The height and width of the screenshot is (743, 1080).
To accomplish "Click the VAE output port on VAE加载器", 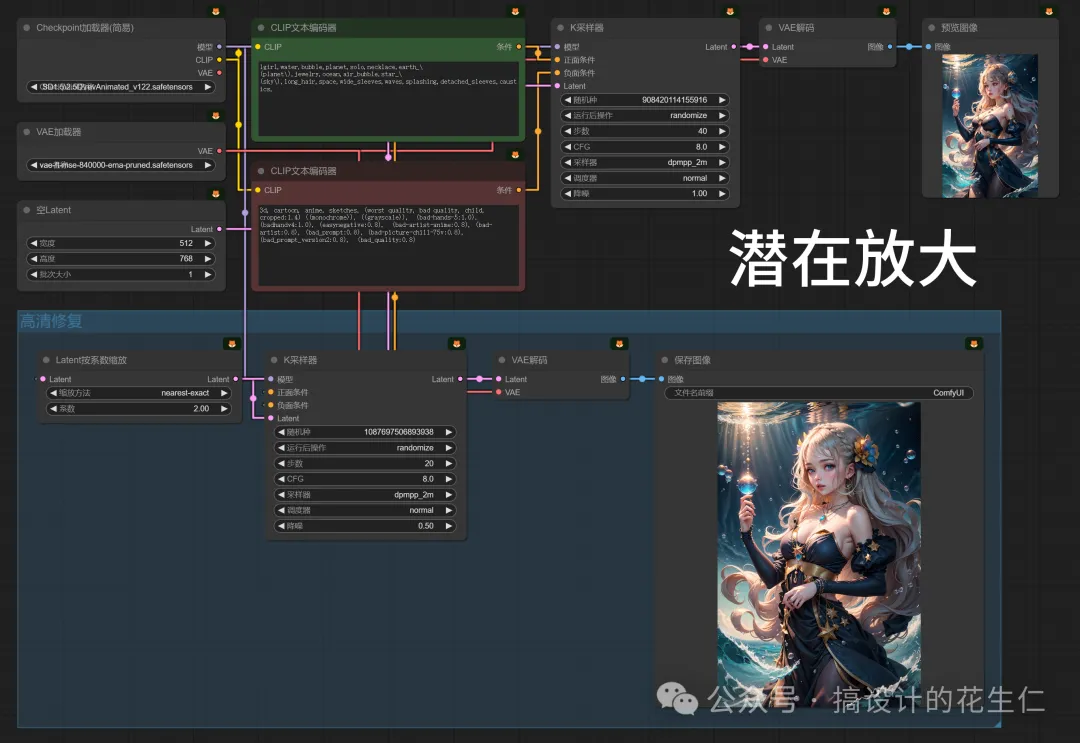I will (220, 151).
